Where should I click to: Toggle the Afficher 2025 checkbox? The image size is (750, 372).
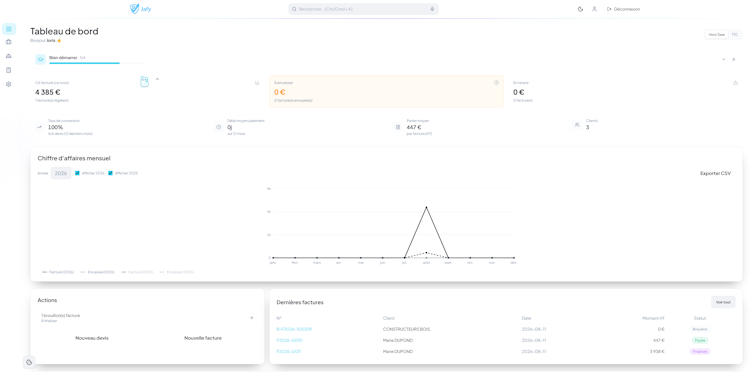click(110, 173)
